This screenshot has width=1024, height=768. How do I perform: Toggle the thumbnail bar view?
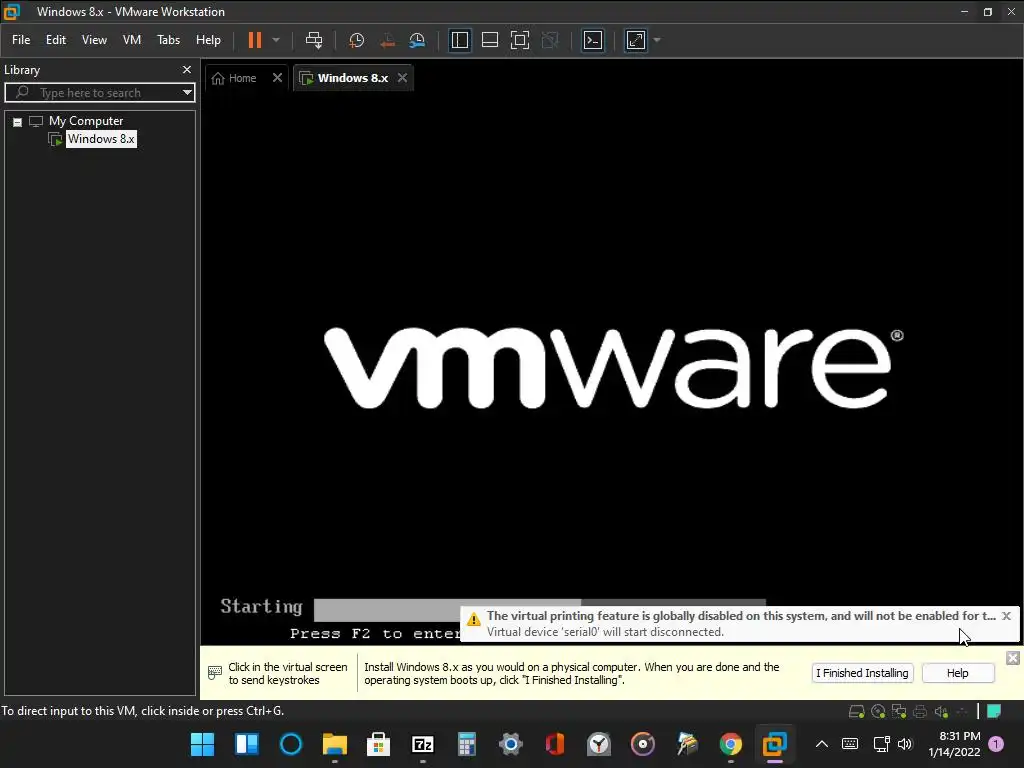pyautogui.click(x=490, y=40)
